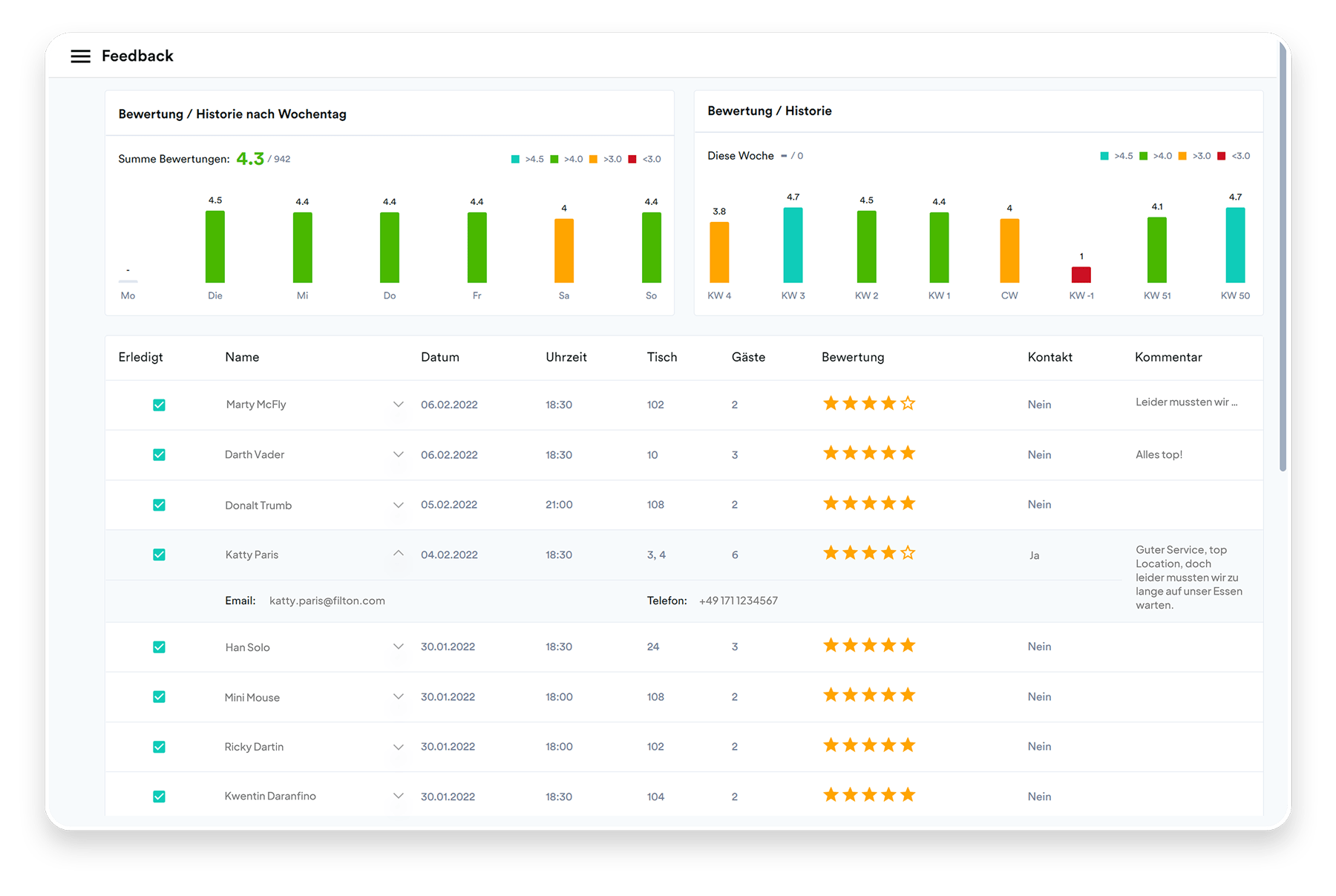
Task: Click the teal KW 3 bar
Action: 793,245
